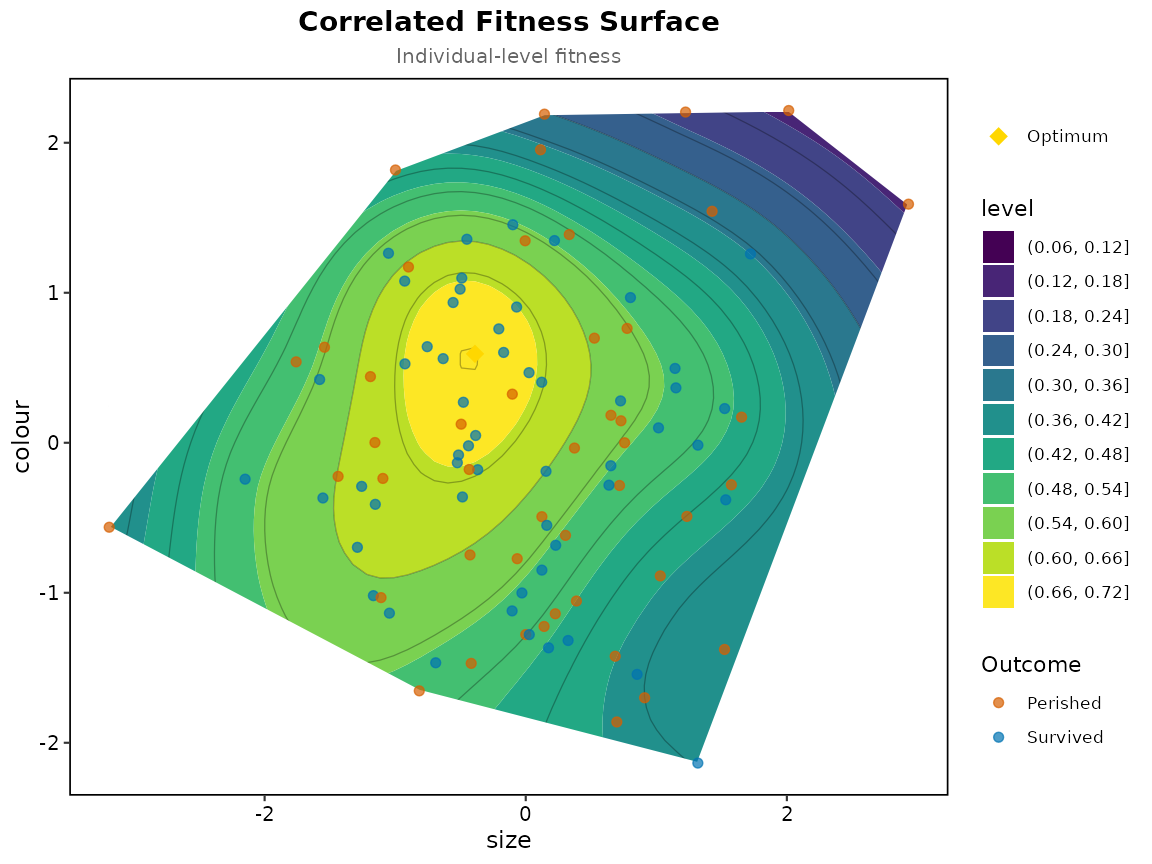Click the y-axis tick label '-1'

tap(48, 593)
